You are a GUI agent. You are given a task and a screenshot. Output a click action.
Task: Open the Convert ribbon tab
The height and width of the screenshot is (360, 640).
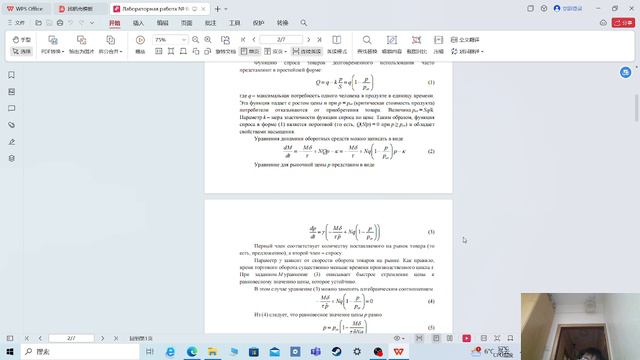click(282, 23)
